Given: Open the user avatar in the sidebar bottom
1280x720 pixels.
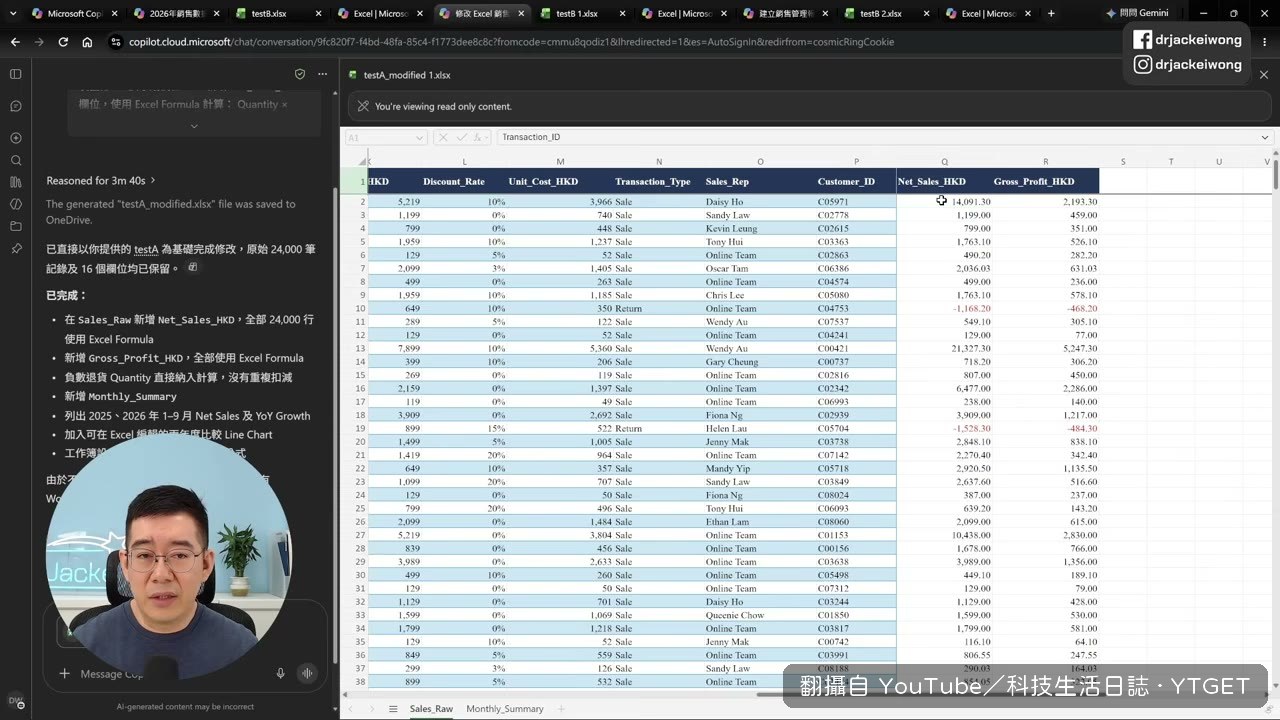Looking at the screenshot, I should point(15,701).
